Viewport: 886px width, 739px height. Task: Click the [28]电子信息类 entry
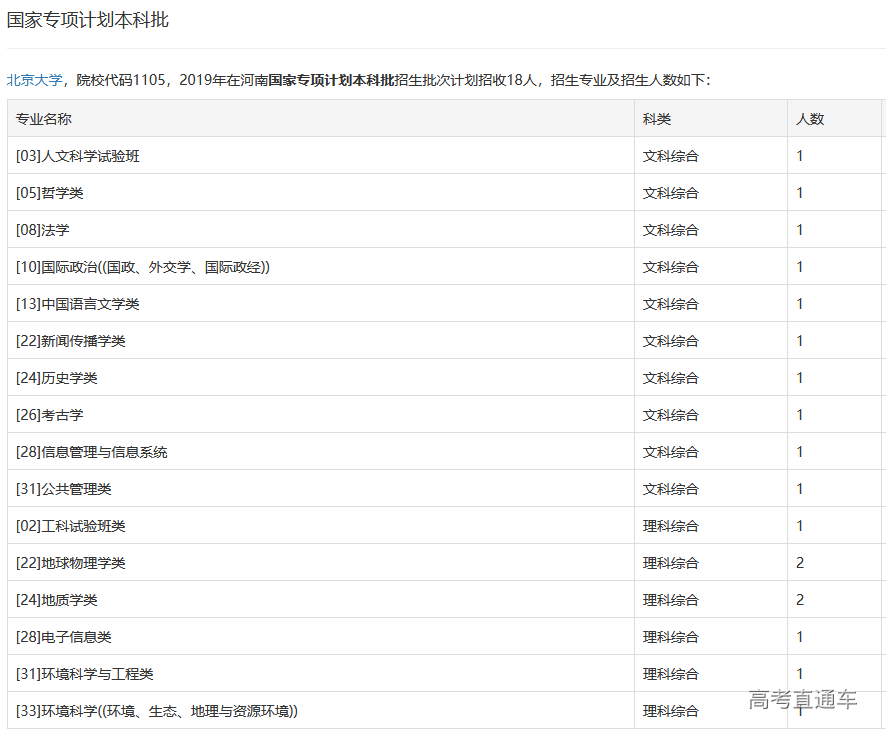(x=64, y=637)
